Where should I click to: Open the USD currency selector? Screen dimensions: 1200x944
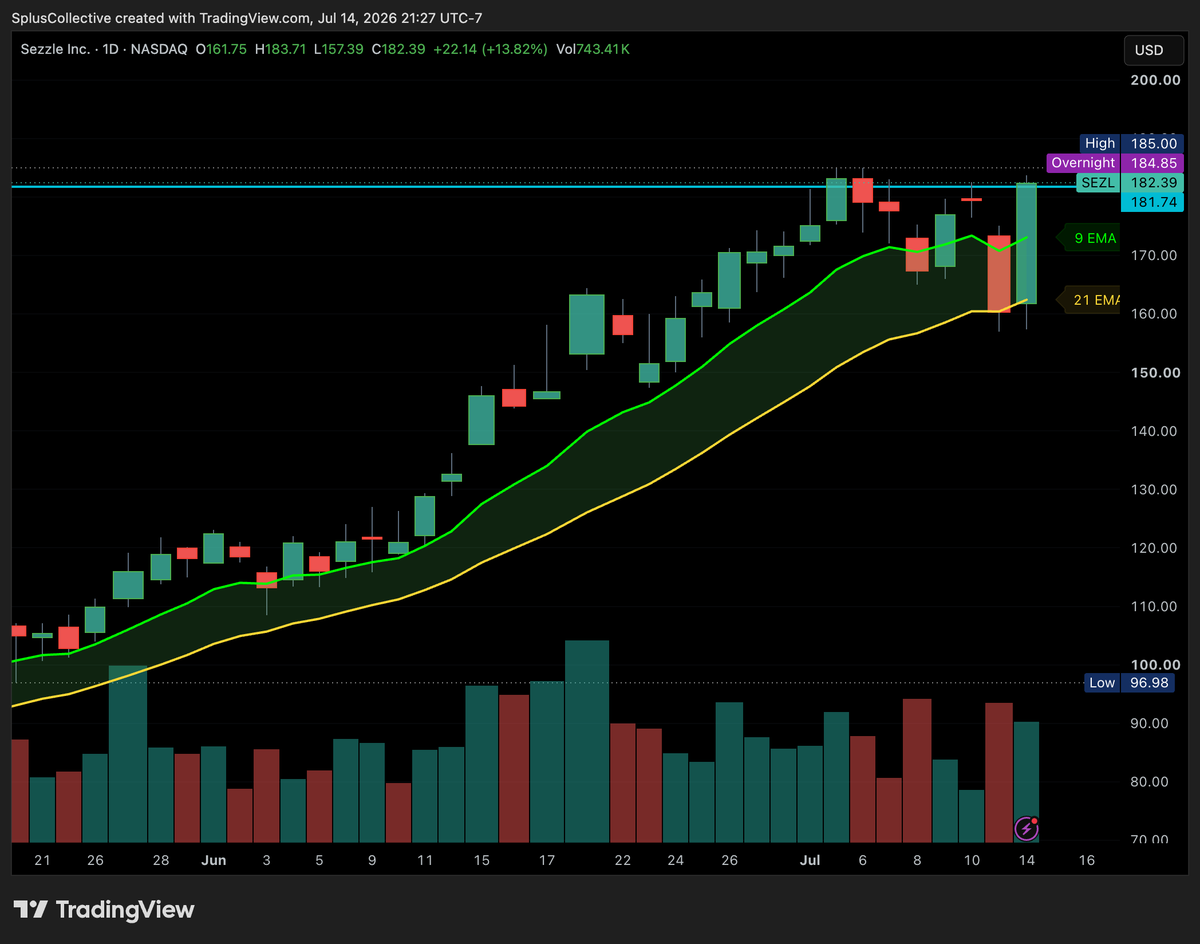pyautogui.click(x=1150, y=50)
